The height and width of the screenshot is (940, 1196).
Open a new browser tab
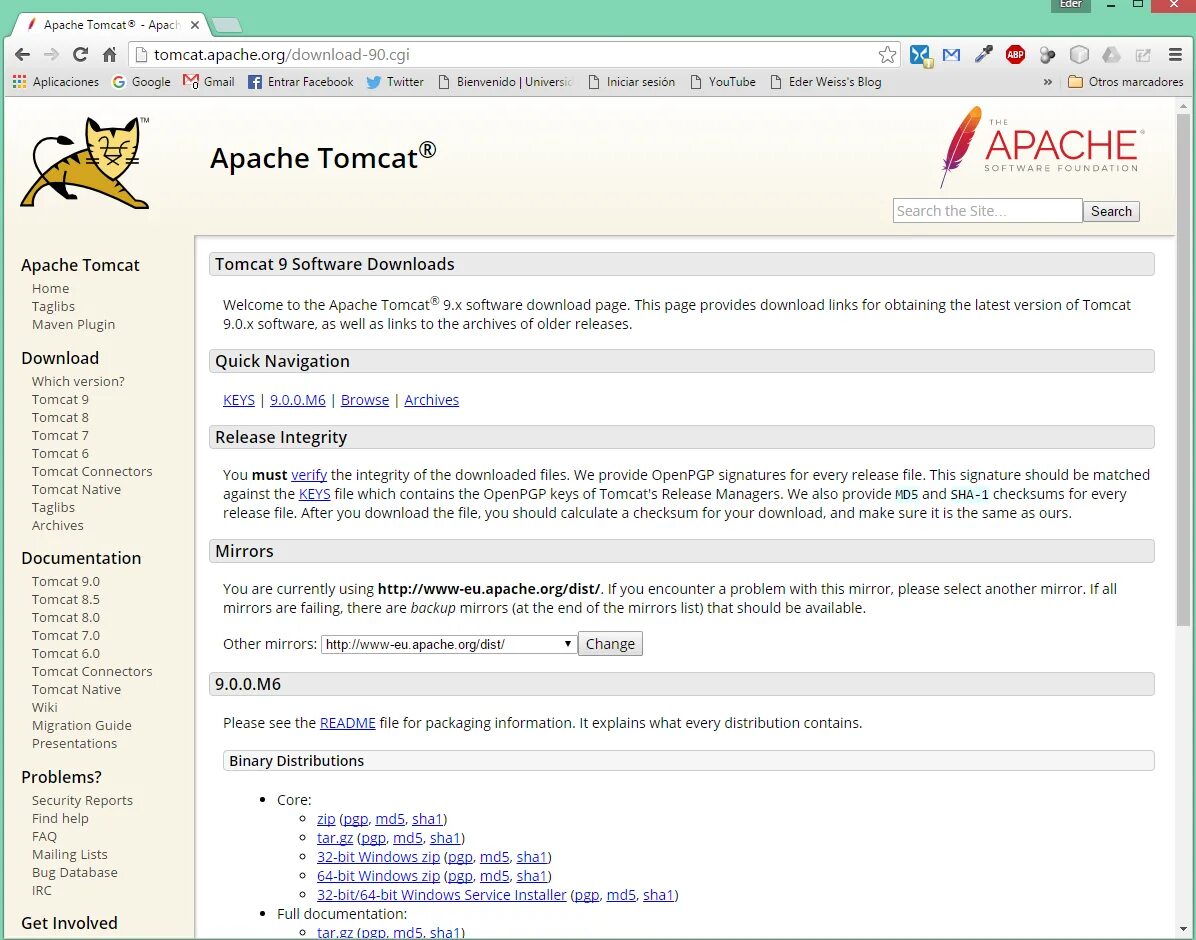(227, 26)
